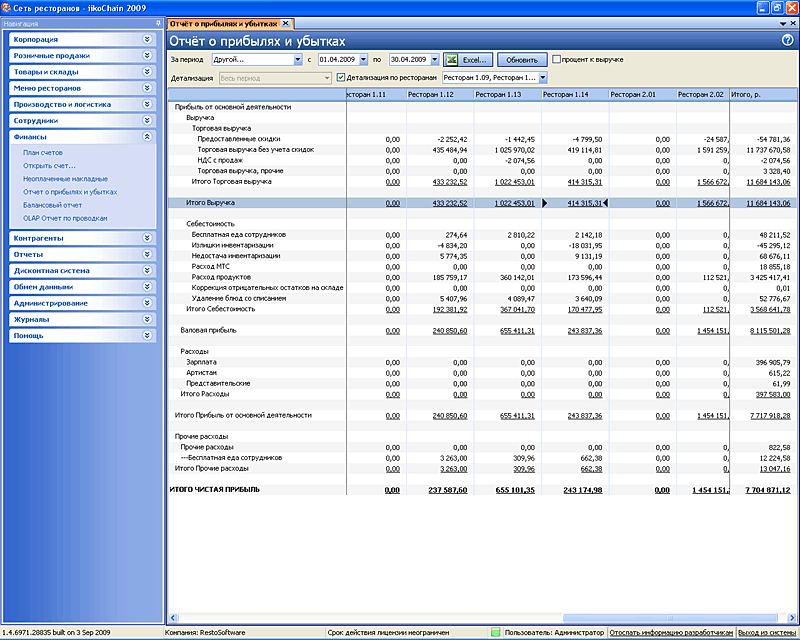This screenshot has height=640, width=800.
Task: Open Отчет о прибылях и убытках link
Action: (70, 192)
